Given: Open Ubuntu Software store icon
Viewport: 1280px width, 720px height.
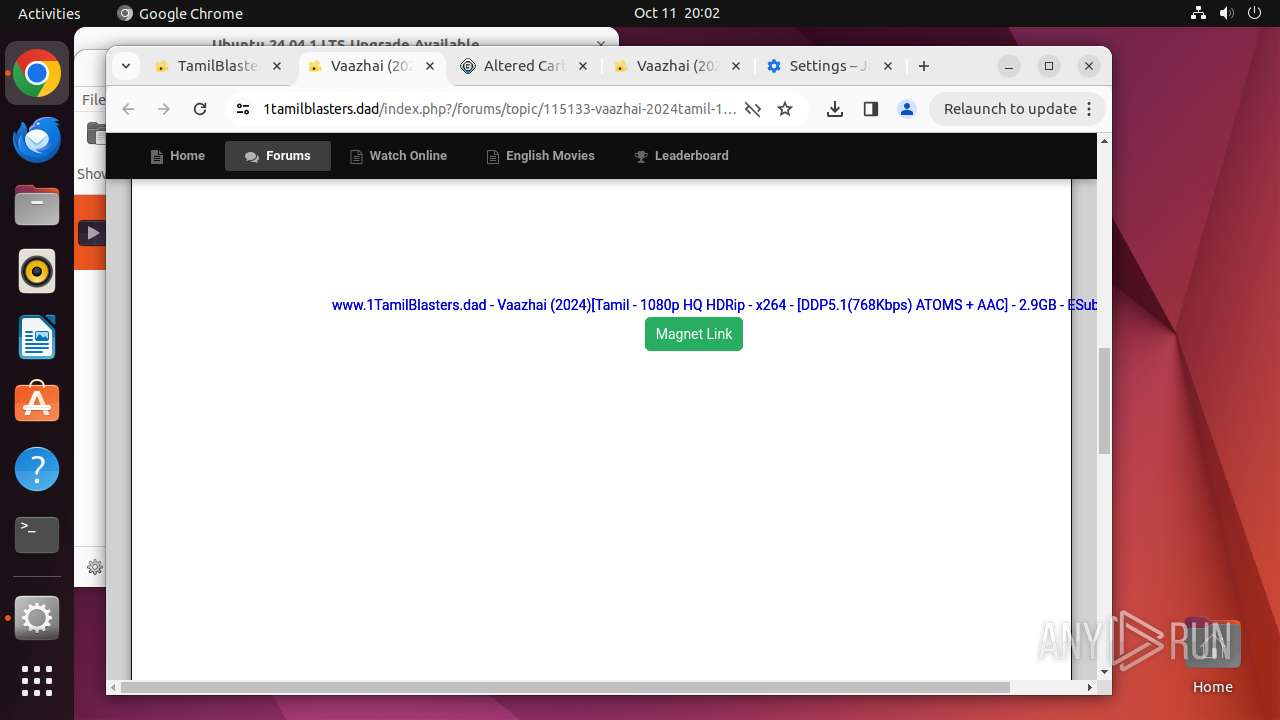Looking at the screenshot, I should 37,403.
